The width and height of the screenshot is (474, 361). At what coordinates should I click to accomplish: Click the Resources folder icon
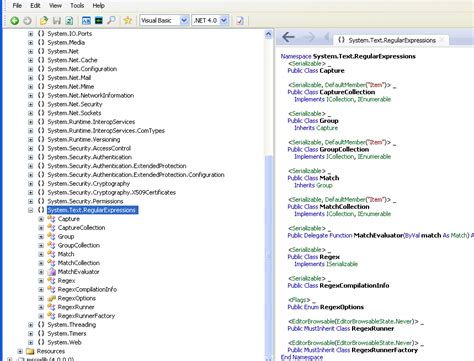pyautogui.click(x=30, y=351)
